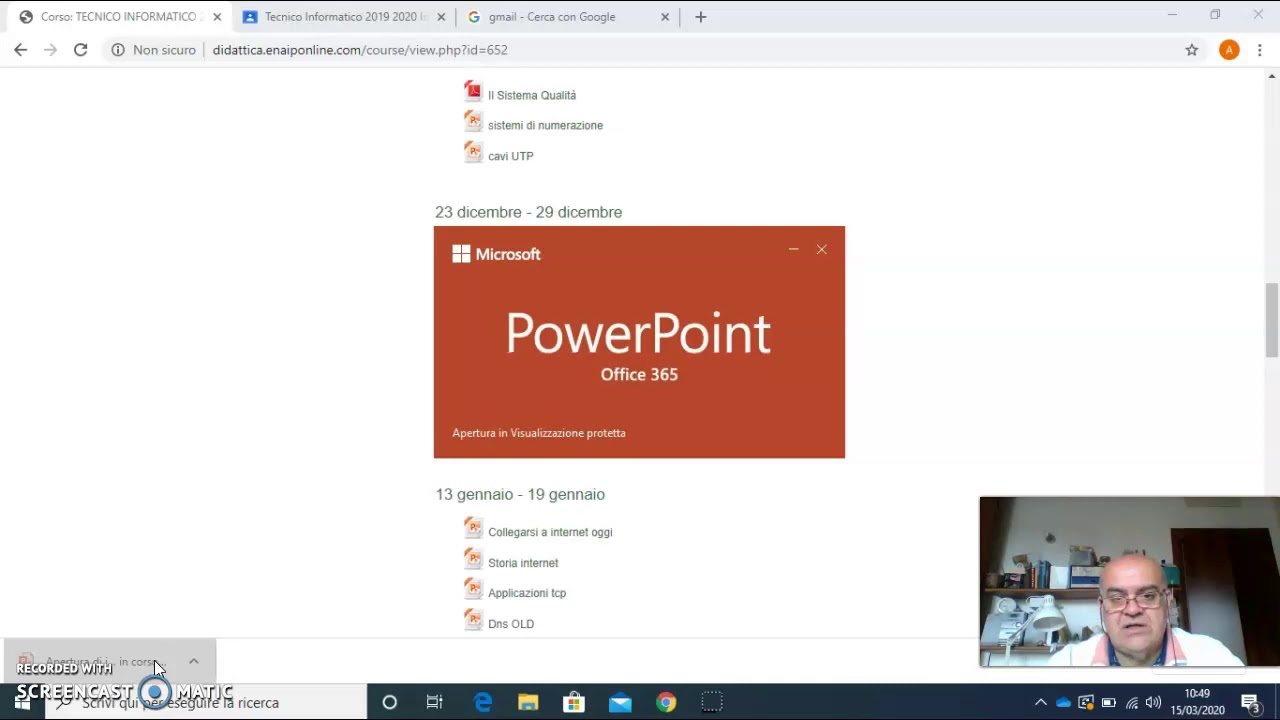Open the network status tray icon
Viewport: 1280px width, 720px height.
[1132, 702]
